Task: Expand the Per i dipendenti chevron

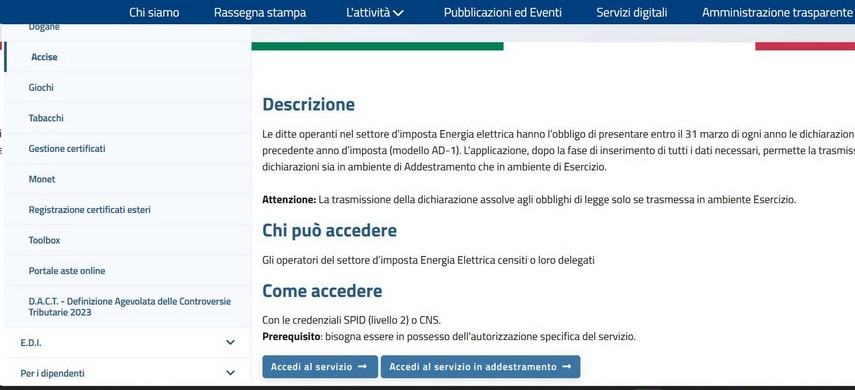Action: click(x=230, y=373)
